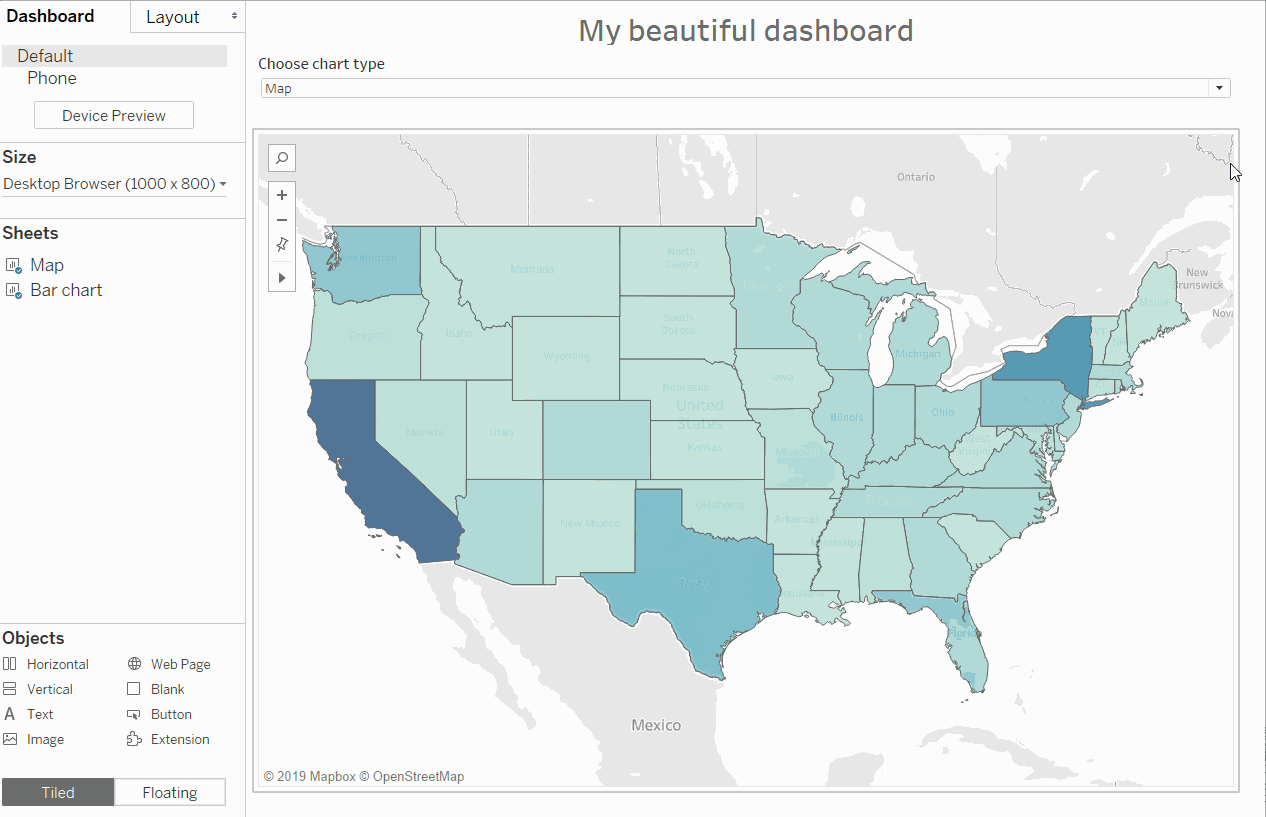Image resolution: width=1266 pixels, height=817 pixels.
Task: Zoom in with the map plus button
Action: tap(282, 195)
